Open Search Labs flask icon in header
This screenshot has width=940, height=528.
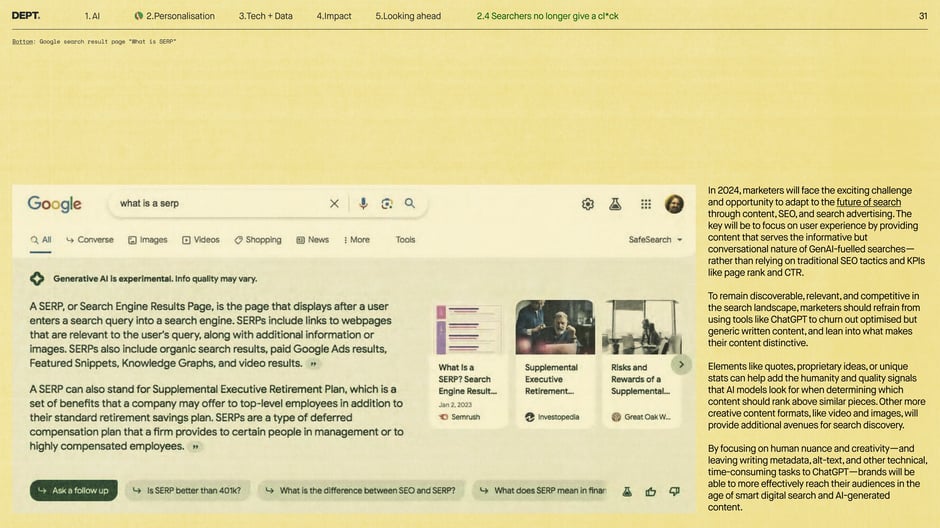click(615, 204)
